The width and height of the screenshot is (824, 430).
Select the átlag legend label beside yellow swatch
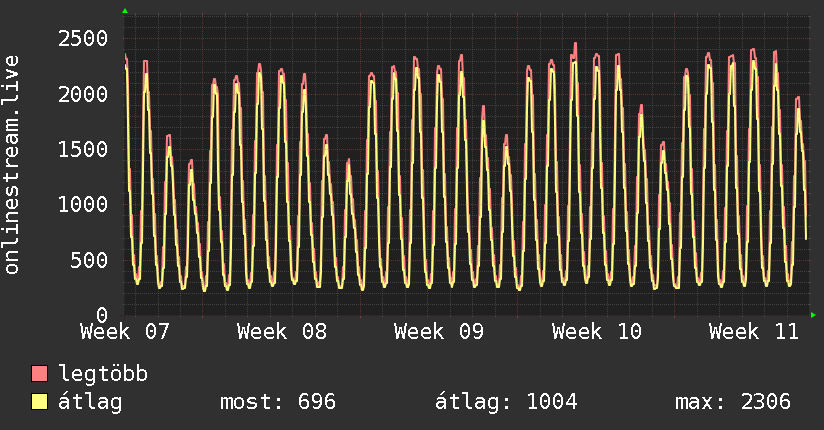click(90, 402)
